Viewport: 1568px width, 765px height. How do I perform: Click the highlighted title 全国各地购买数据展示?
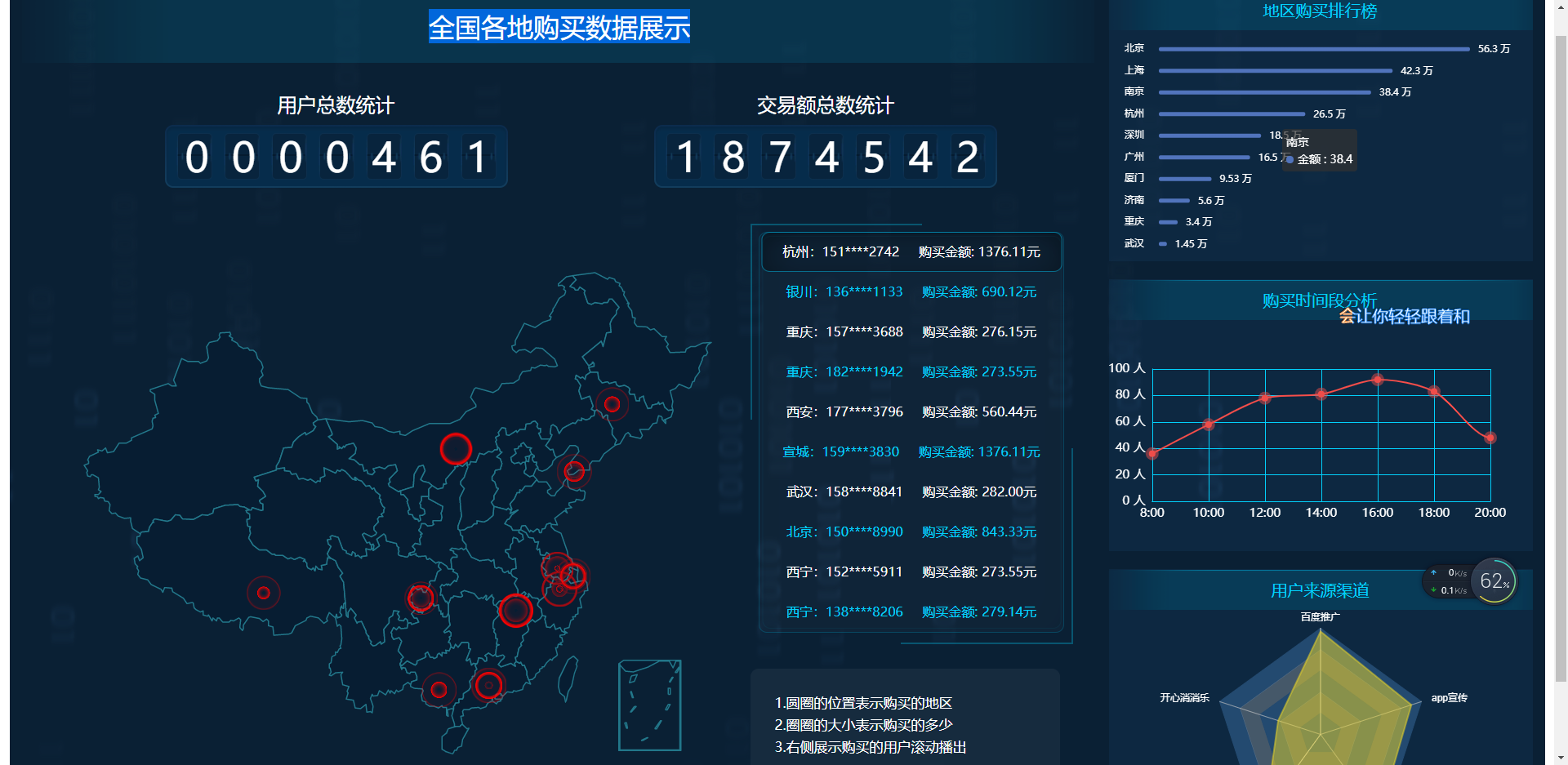[559, 27]
